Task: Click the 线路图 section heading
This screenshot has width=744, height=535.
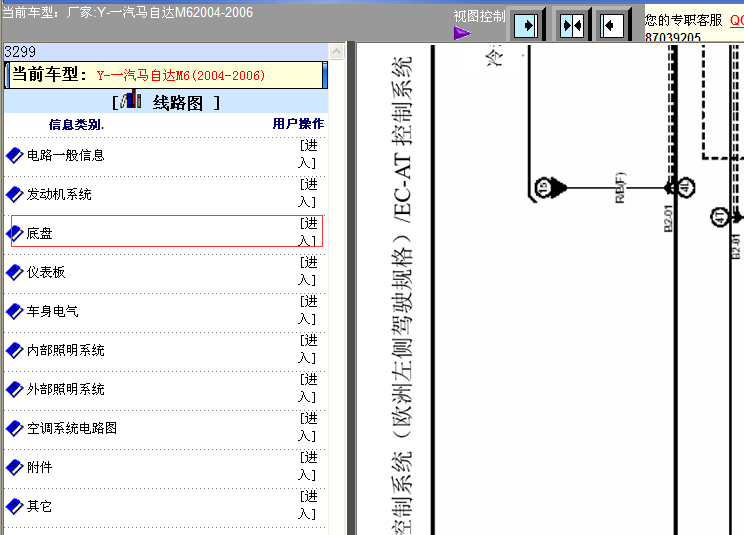Action: (x=177, y=102)
